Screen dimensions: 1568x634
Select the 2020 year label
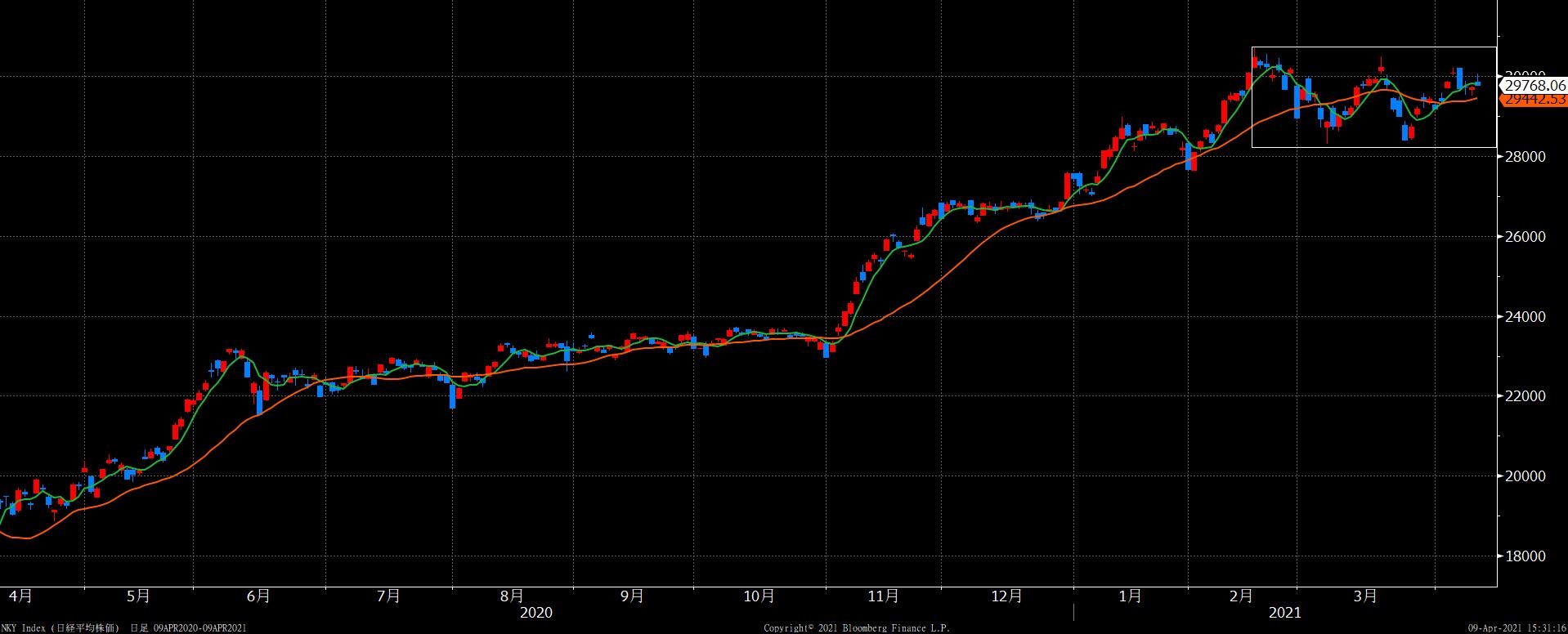pyautogui.click(x=536, y=613)
